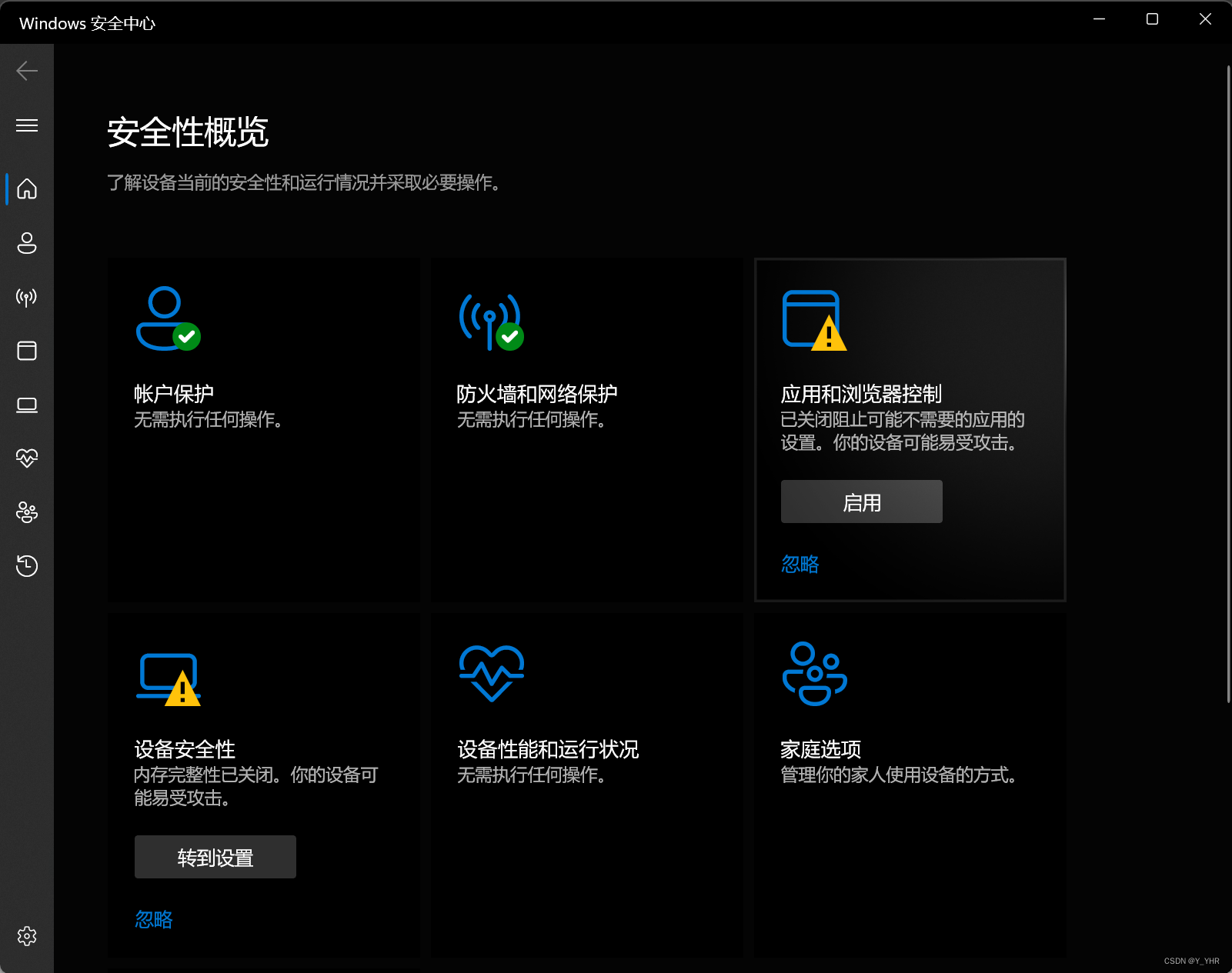Click 转到设置 under 设备安全性
The width and height of the screenshot is (1232, 973).
pyautogui.click(x=215, y=856)
